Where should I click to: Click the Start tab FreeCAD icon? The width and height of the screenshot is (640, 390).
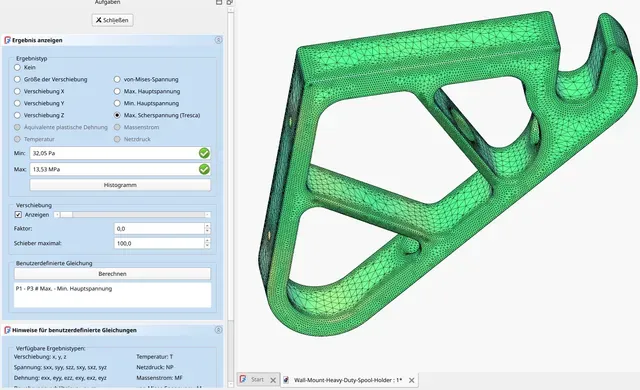243,379
